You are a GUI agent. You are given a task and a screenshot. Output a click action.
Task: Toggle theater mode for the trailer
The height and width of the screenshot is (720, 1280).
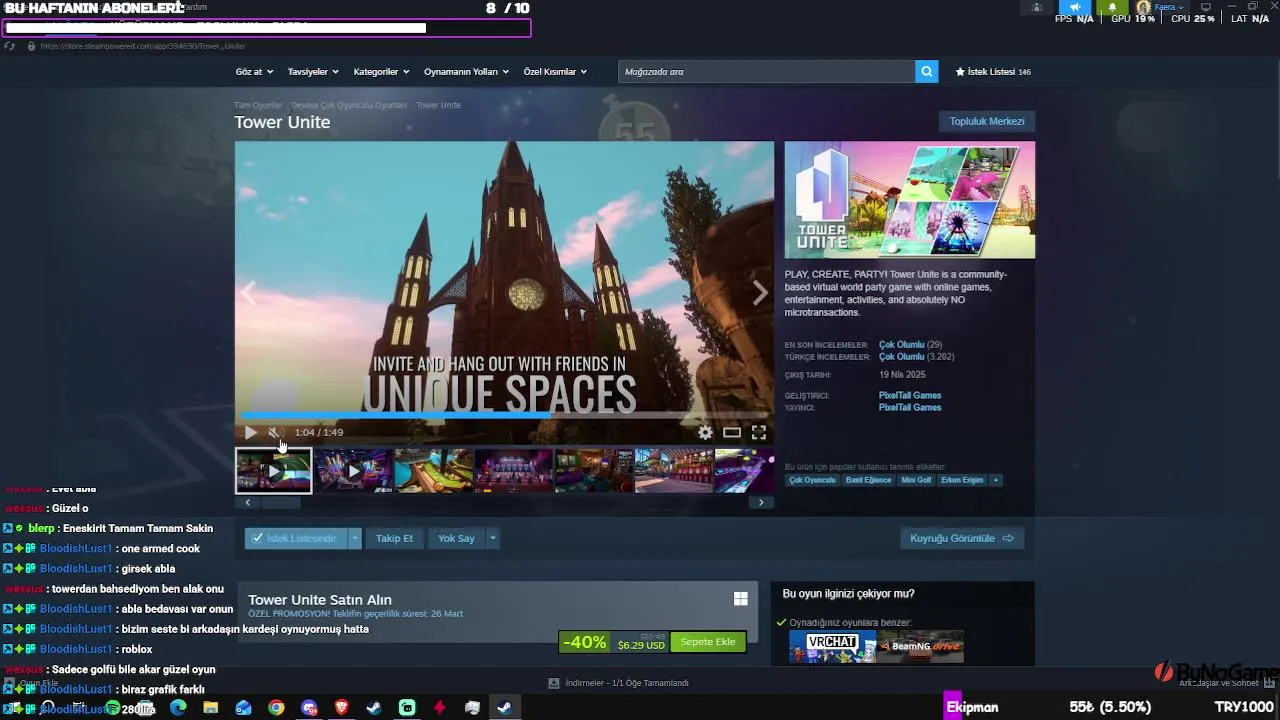point(732,432)
